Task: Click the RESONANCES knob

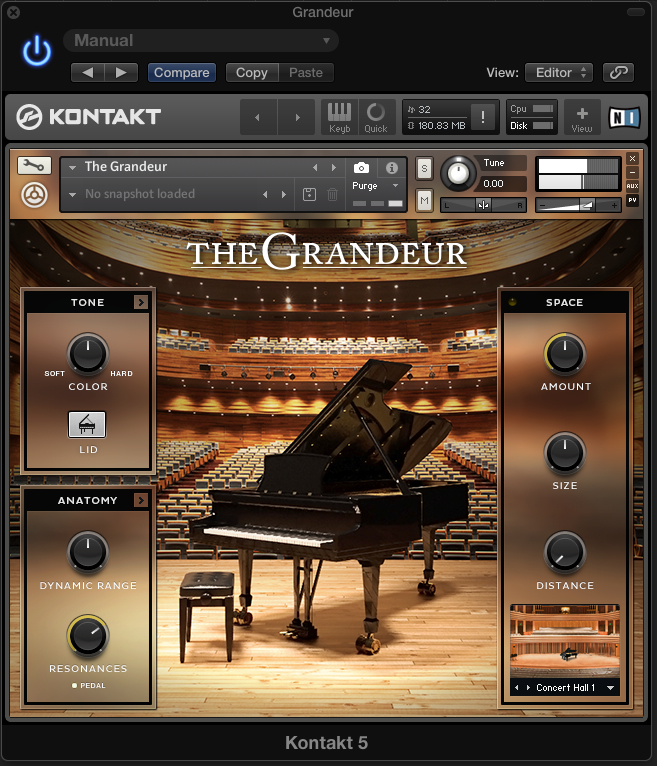Action: 88,636
